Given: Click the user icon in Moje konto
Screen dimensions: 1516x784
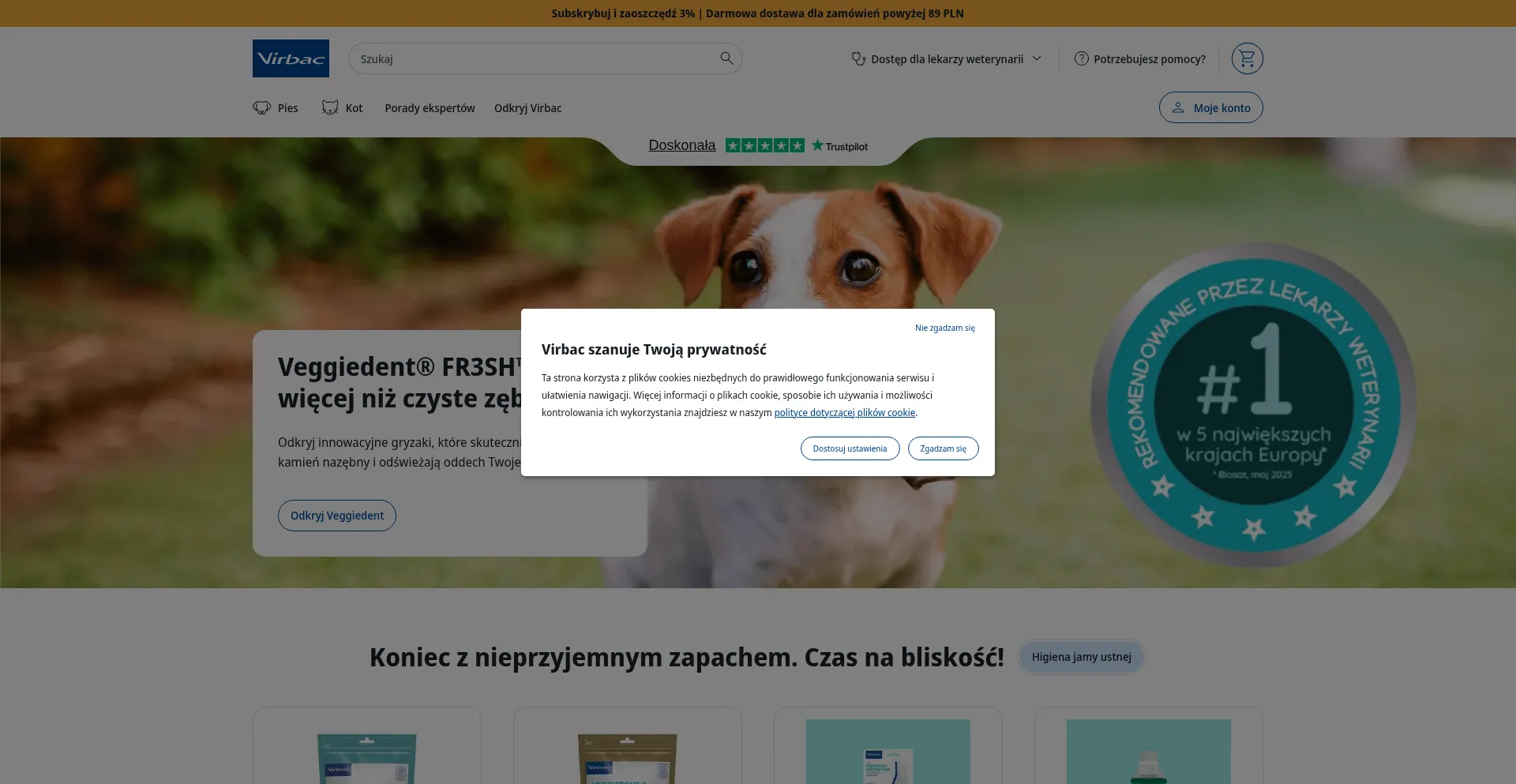Looking at the screenshot, I should [1177, 107].
